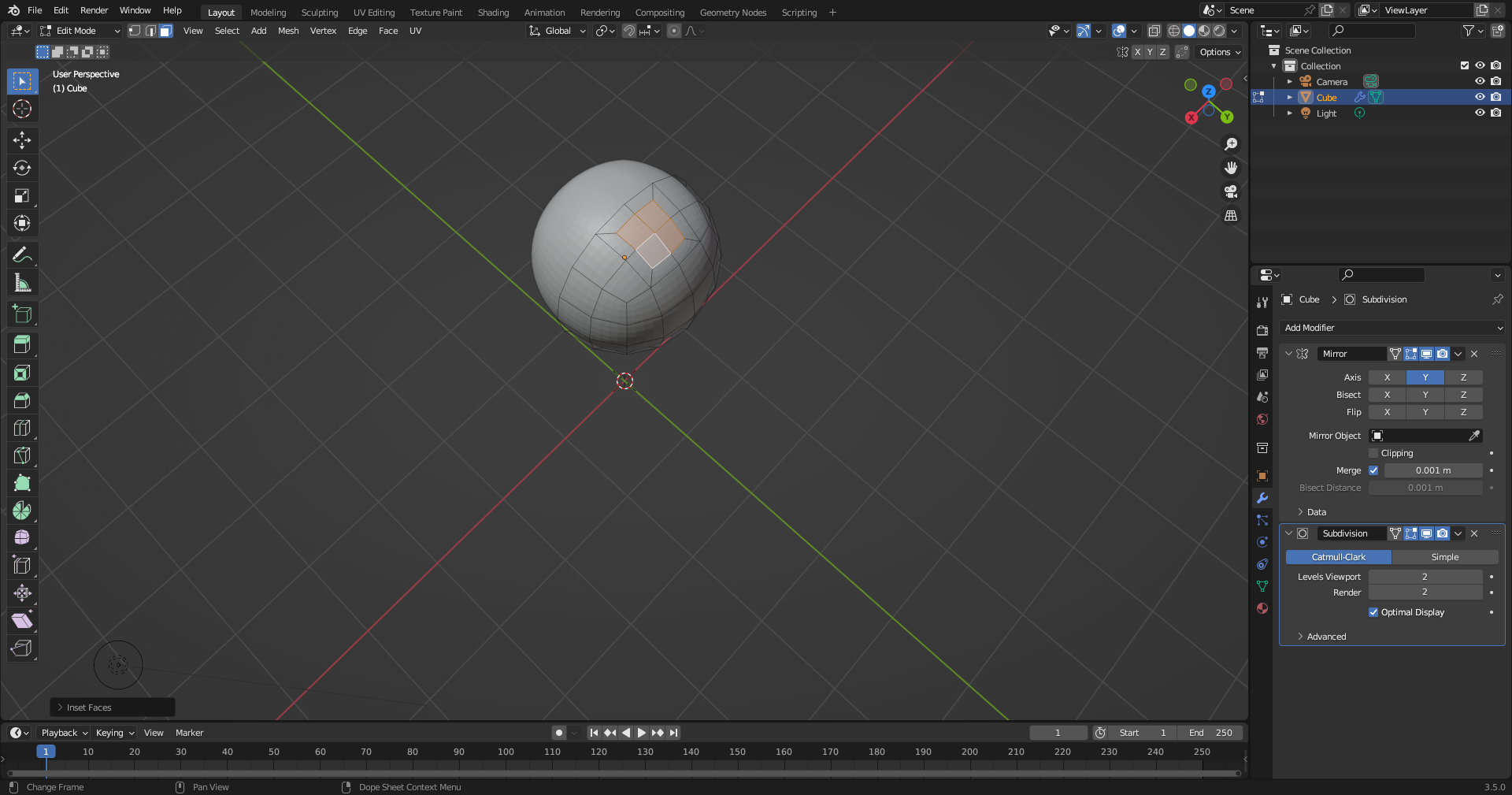Viewport: 1512px width, 795px height.
Task: Hide the Light via eye icon
Action: pyautogui.click(x=1480, y=113)
